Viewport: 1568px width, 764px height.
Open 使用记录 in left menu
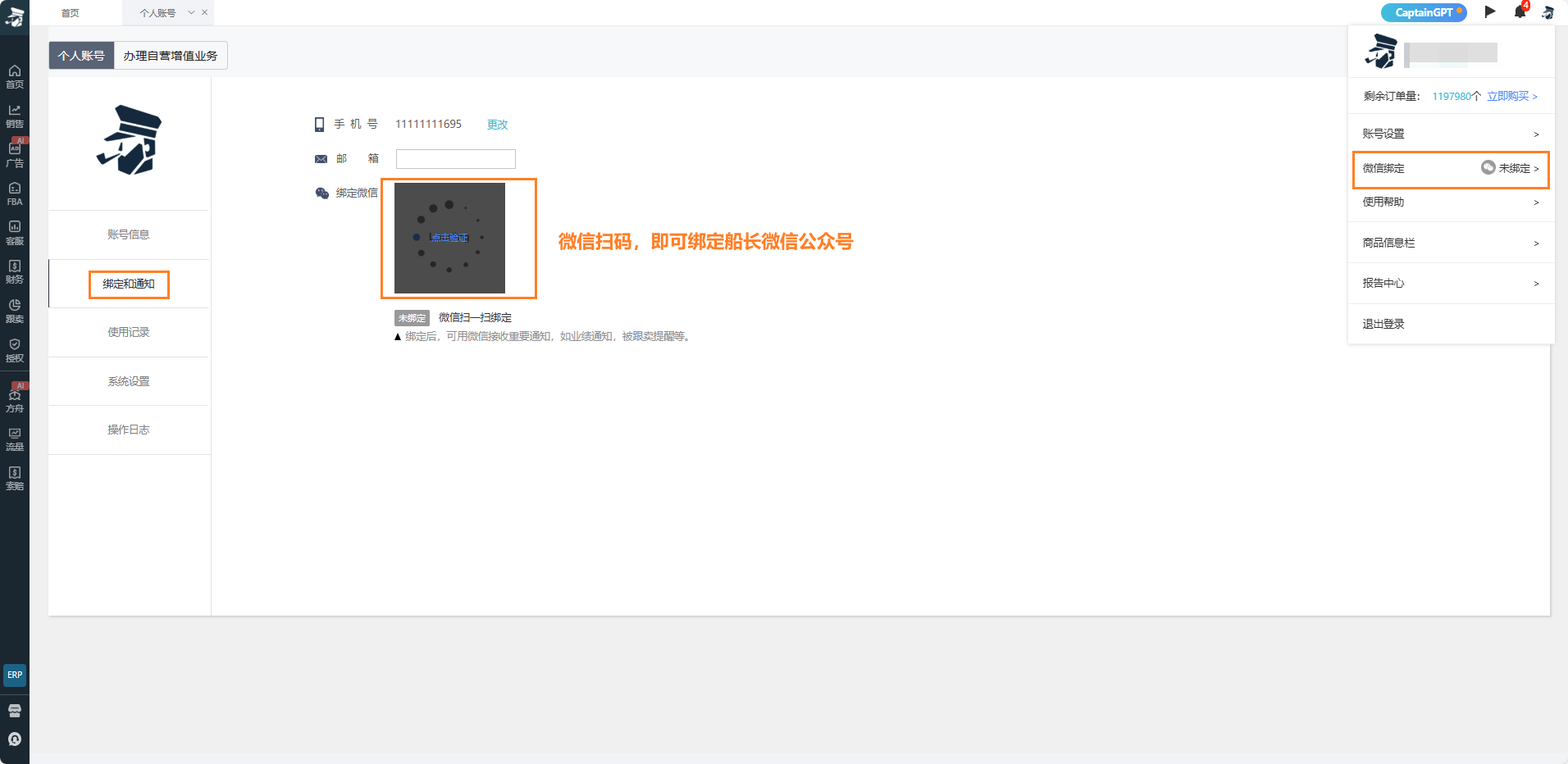[x=129, y=332]
